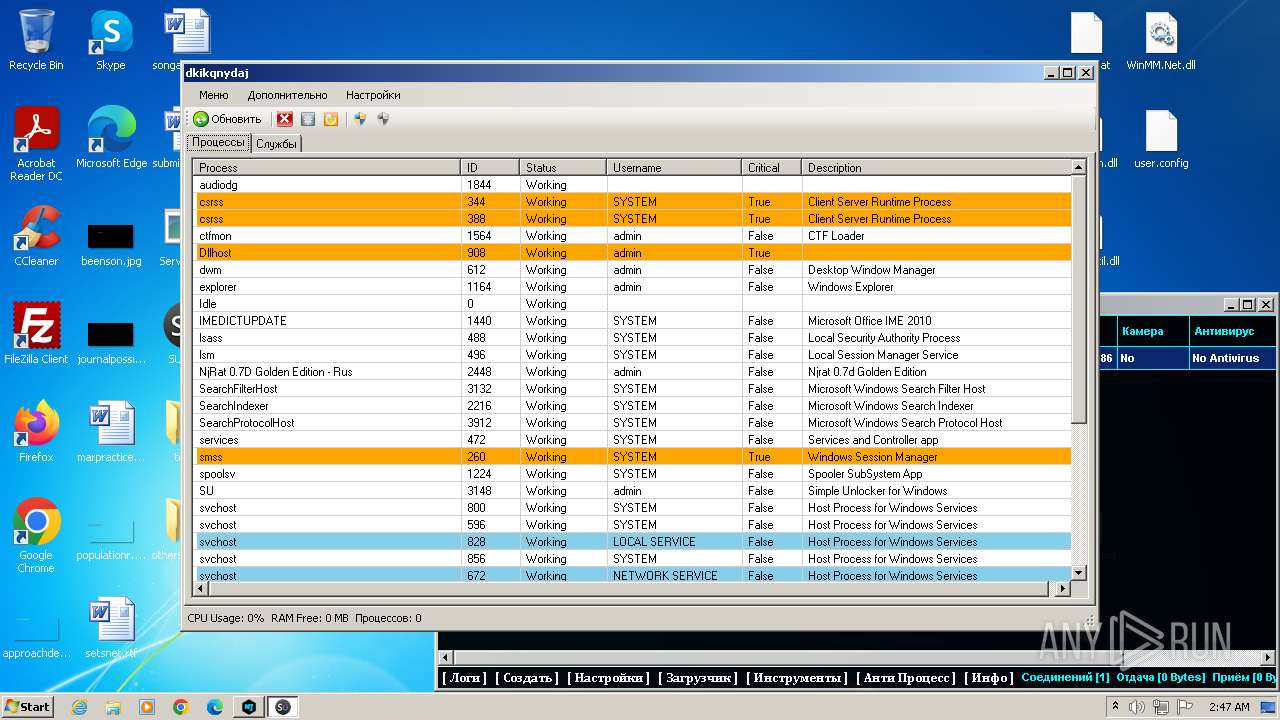Select the lsass process row
Screen dimensions: 1280x720
pyautogui.click(x=632, y=338)
